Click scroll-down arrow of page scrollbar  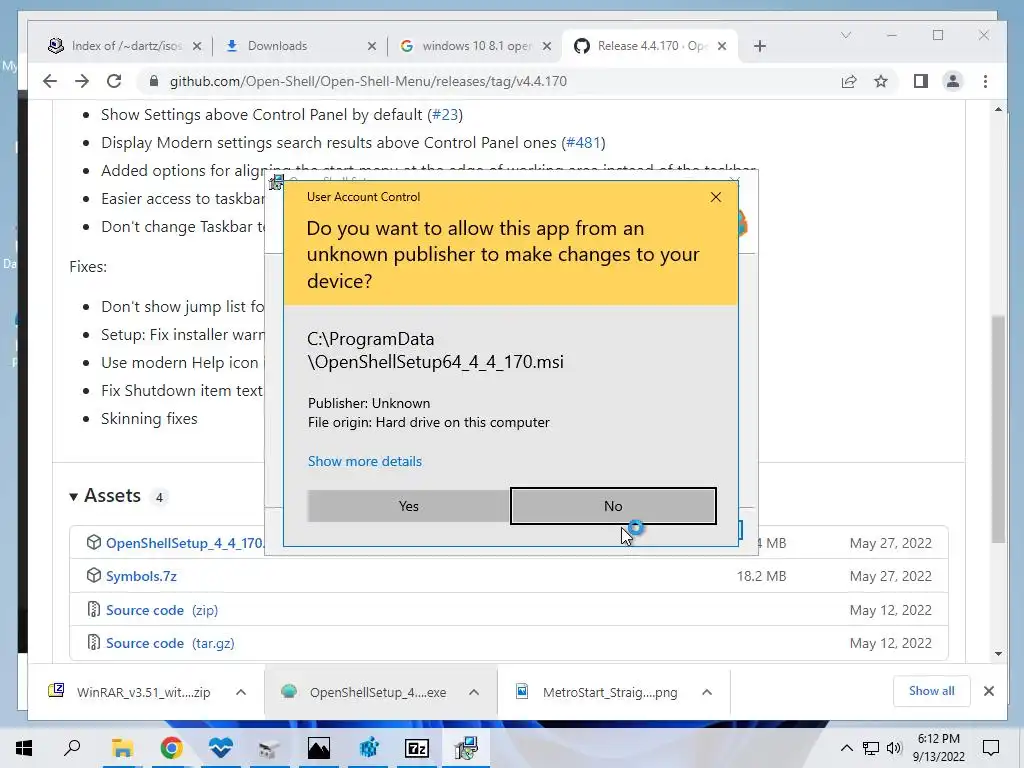(998, 654)
